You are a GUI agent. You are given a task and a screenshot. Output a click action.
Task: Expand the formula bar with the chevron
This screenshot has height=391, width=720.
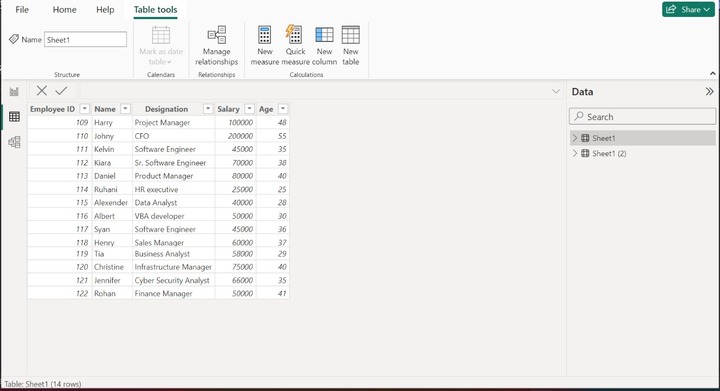(x=556, y=91)
